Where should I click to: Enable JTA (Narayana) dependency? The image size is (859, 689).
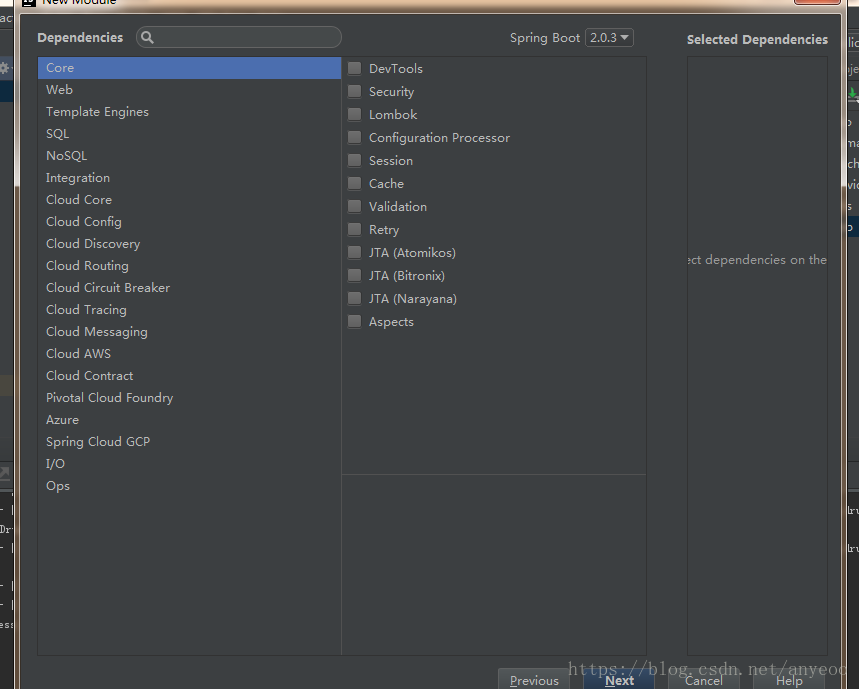pyautogui.click(x=354, y=298)
